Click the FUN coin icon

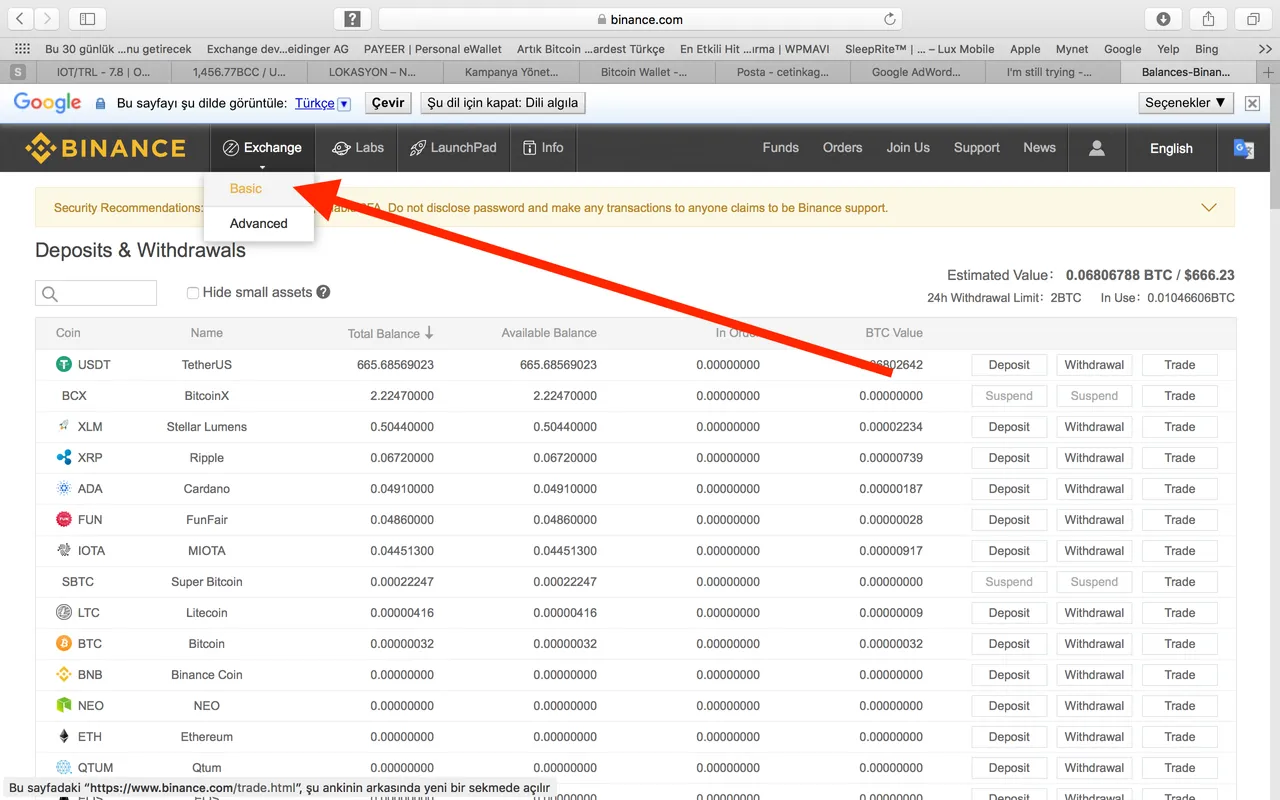(x=64, y=520)
